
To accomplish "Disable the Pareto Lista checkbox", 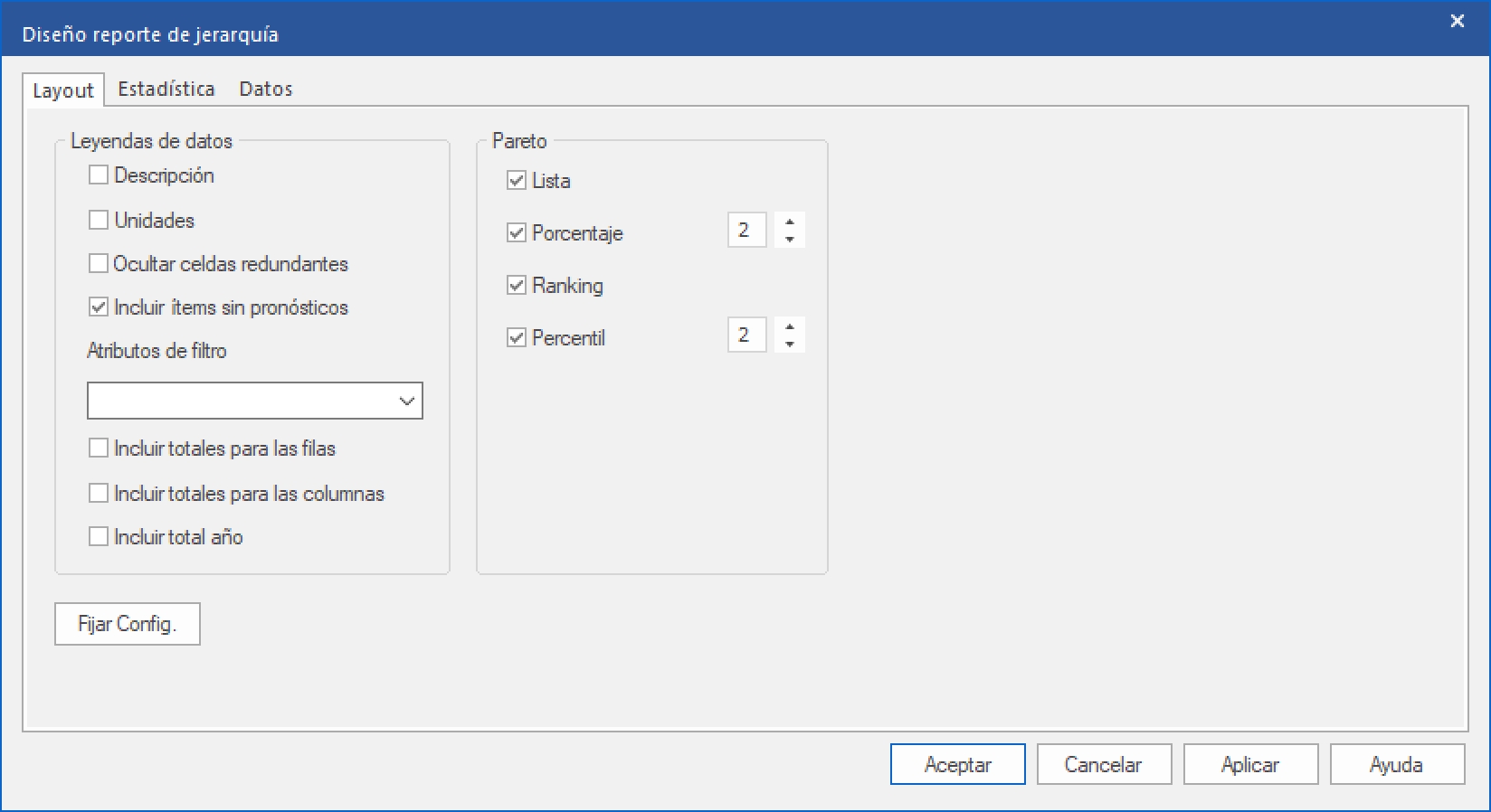I will (x=517, y=181).
